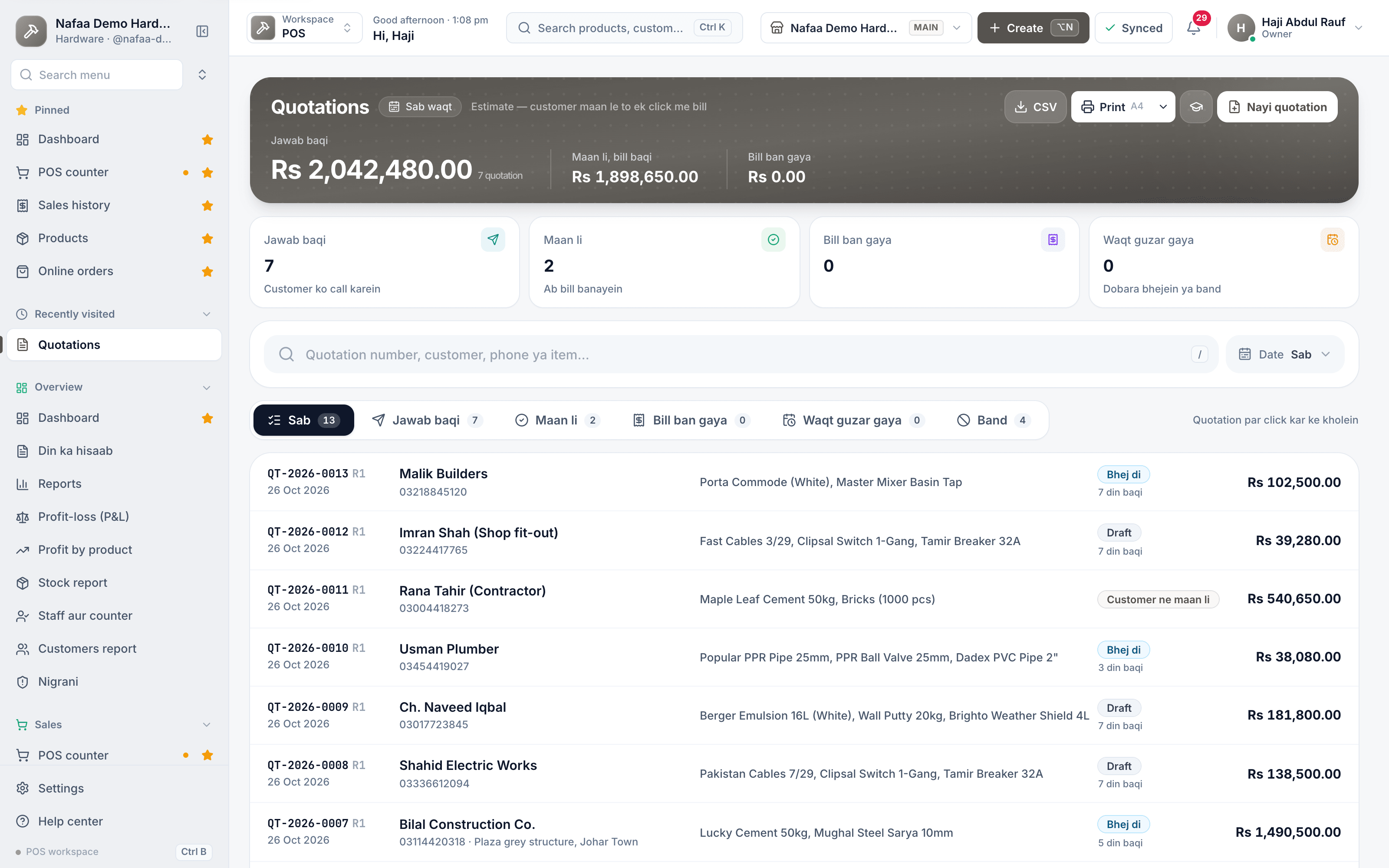The height and width of the screenshot is (868, 1389).
Task: Export quotations as CSV
Action: coord(1035,107)
